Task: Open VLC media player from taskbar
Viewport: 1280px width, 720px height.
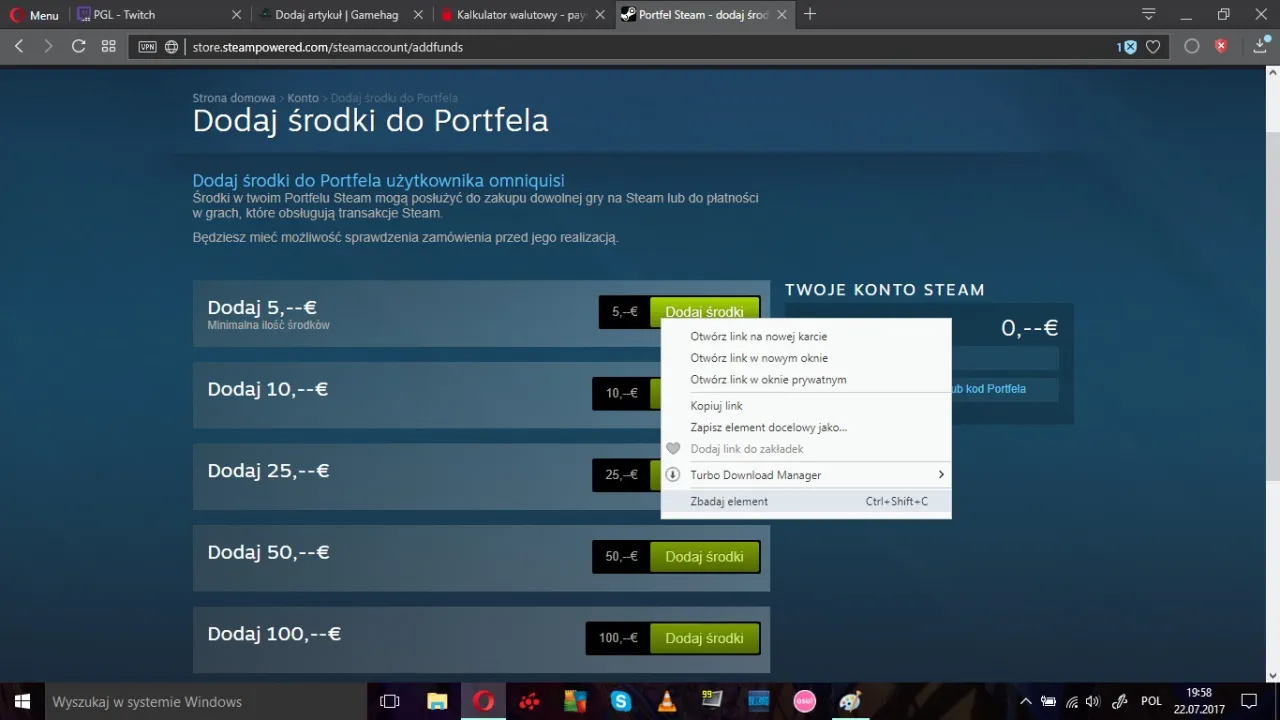Action: pos(667,702)
